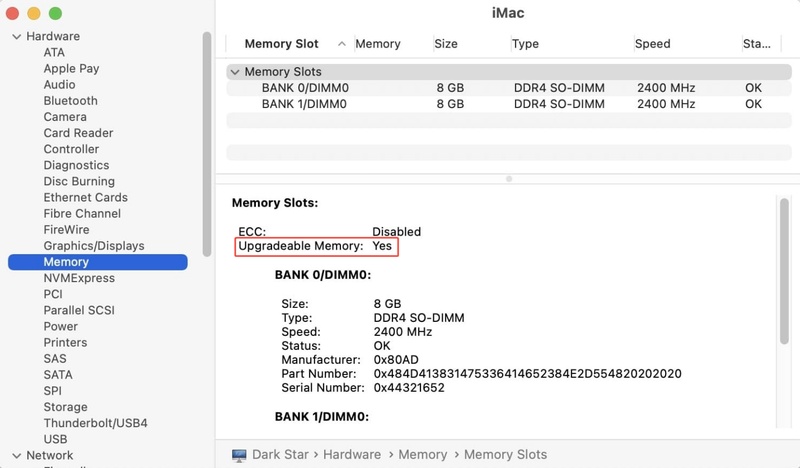
Task: Select the highlighted Memory sidebar item
Action: click(x=98, y=262)
